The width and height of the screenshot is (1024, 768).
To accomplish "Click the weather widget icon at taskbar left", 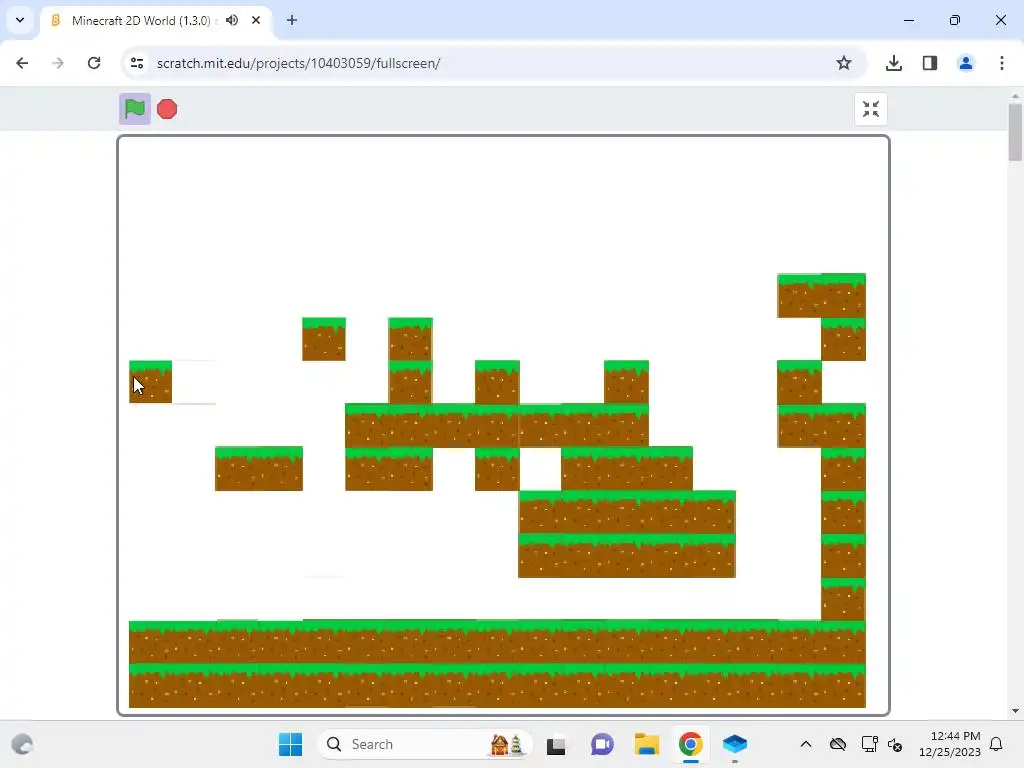I will click(x=22, y=744).
